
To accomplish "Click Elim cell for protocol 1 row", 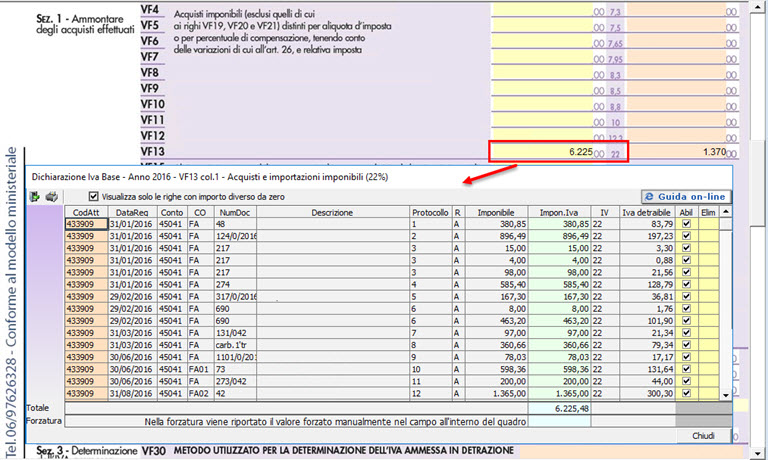I will 708,224.
